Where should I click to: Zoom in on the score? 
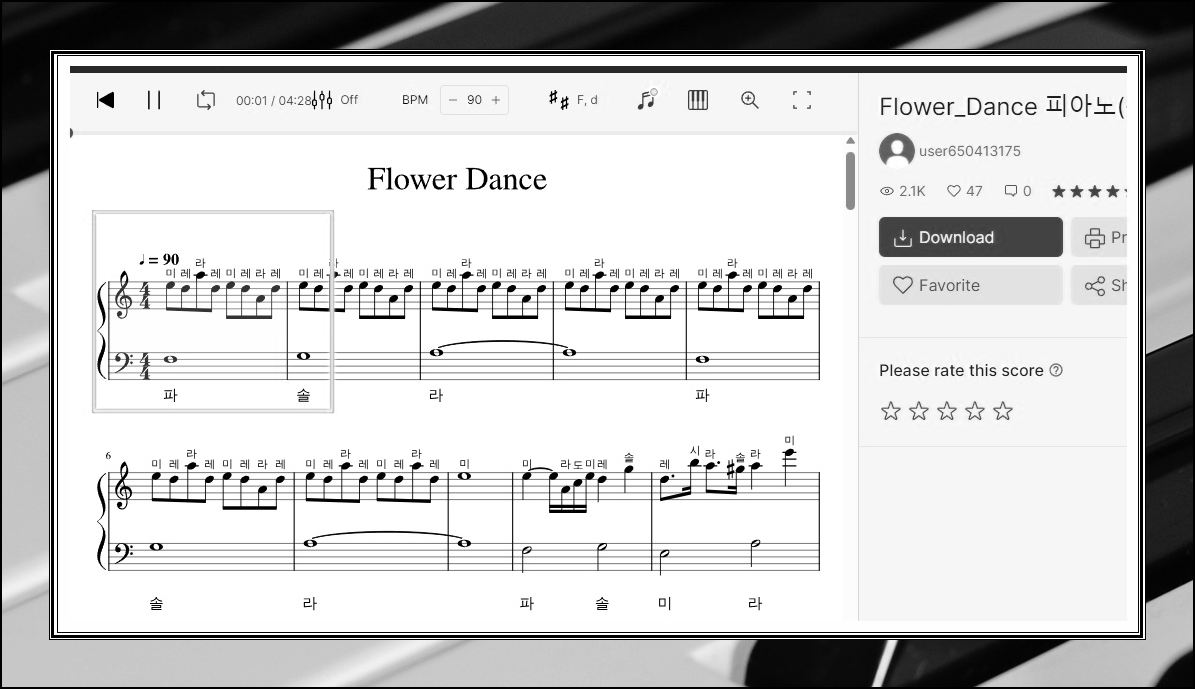750,100
